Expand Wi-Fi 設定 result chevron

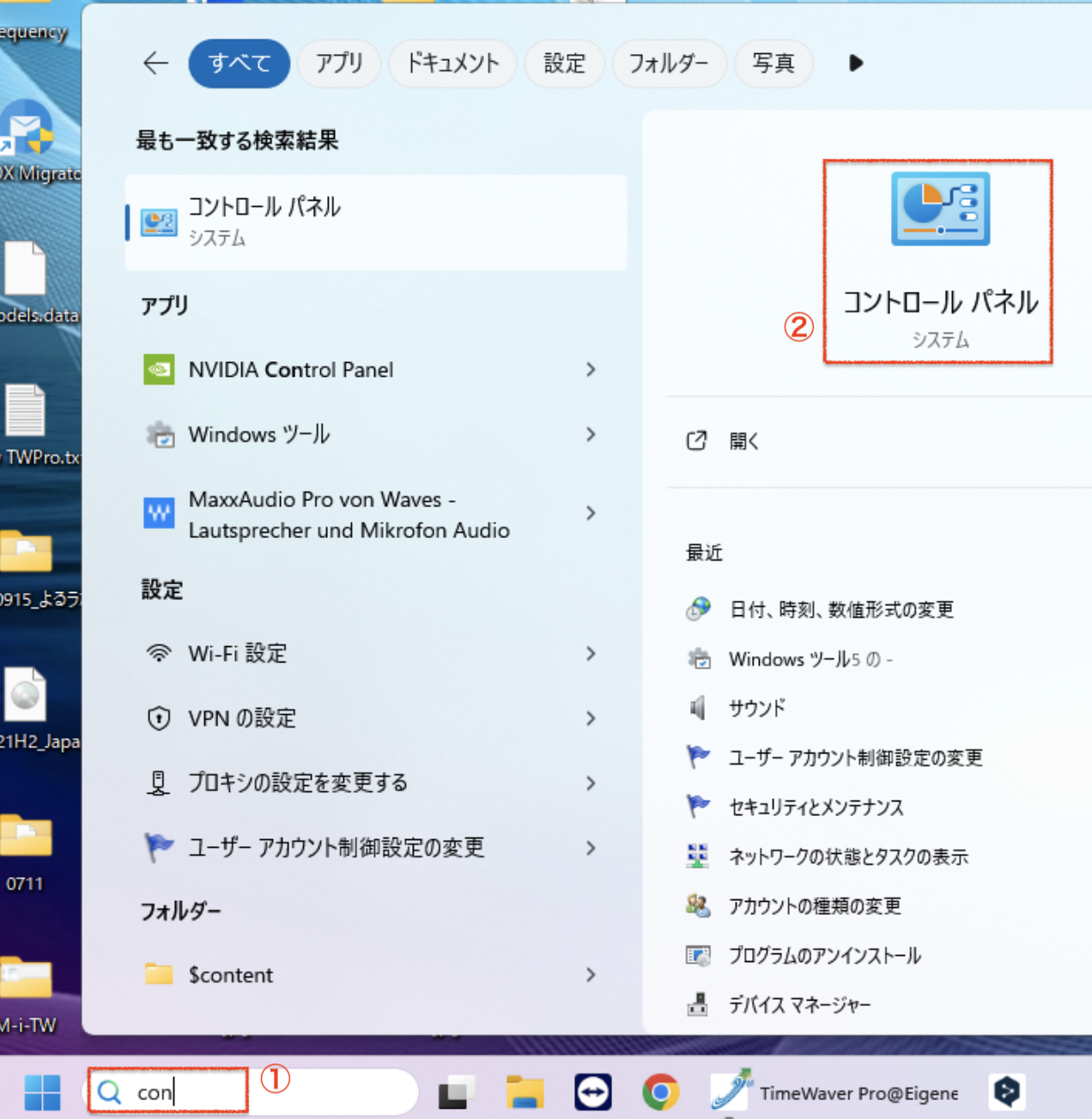pos(591,654)
